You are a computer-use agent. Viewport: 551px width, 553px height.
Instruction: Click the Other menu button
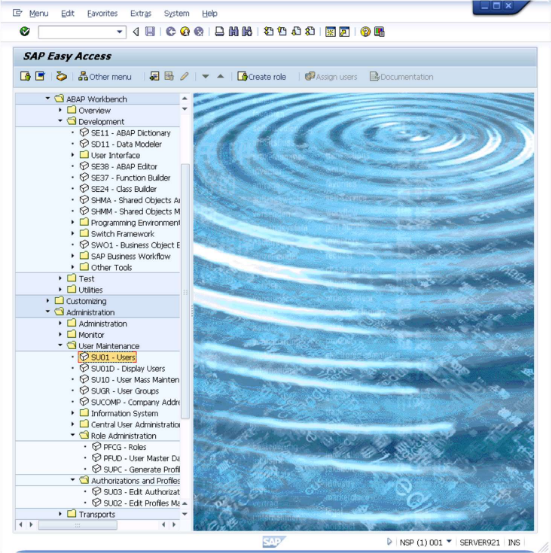pos(105,77)
